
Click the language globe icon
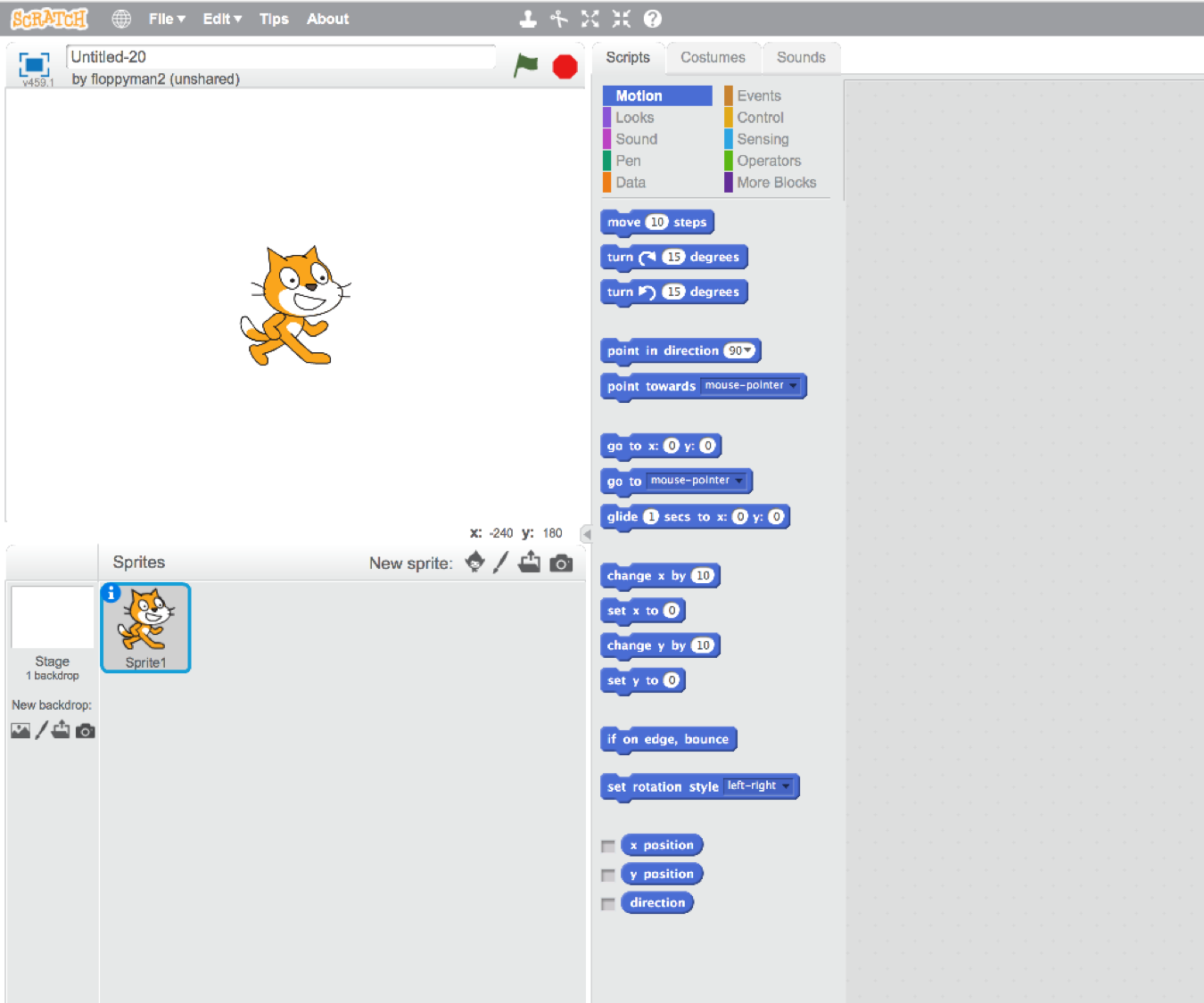point(121,18)
